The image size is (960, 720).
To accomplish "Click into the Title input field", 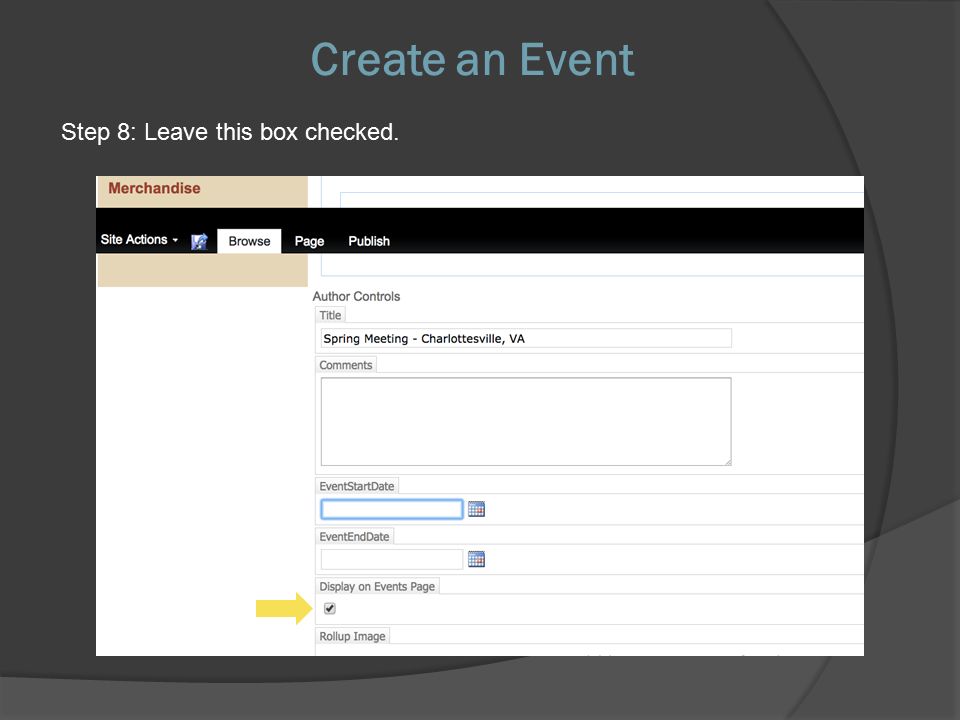I will pyautogui.click(x=526, y=339).
